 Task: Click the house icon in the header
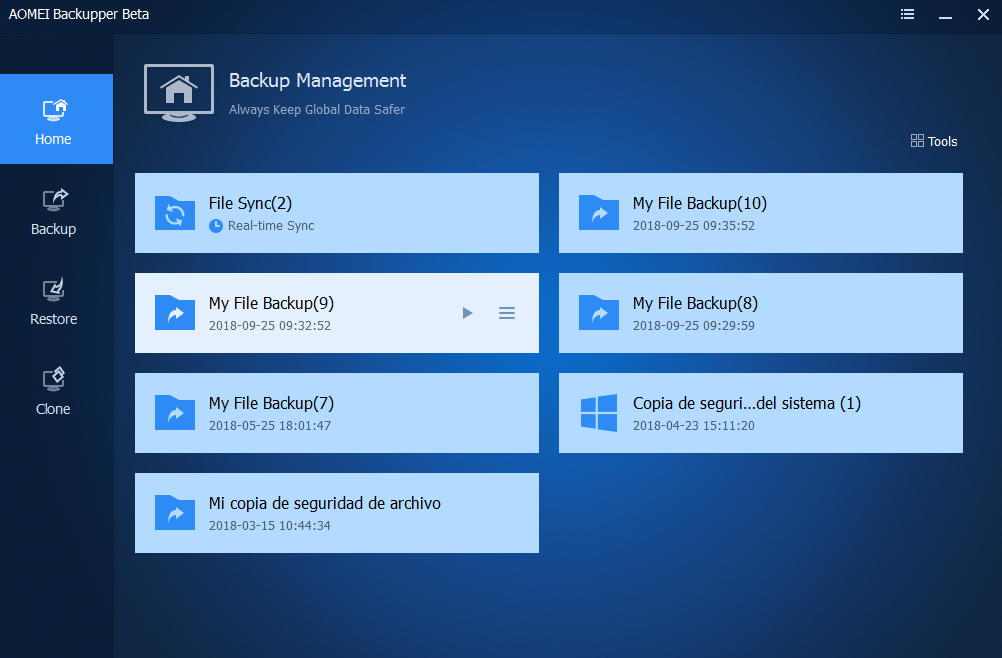coord(178,92)
